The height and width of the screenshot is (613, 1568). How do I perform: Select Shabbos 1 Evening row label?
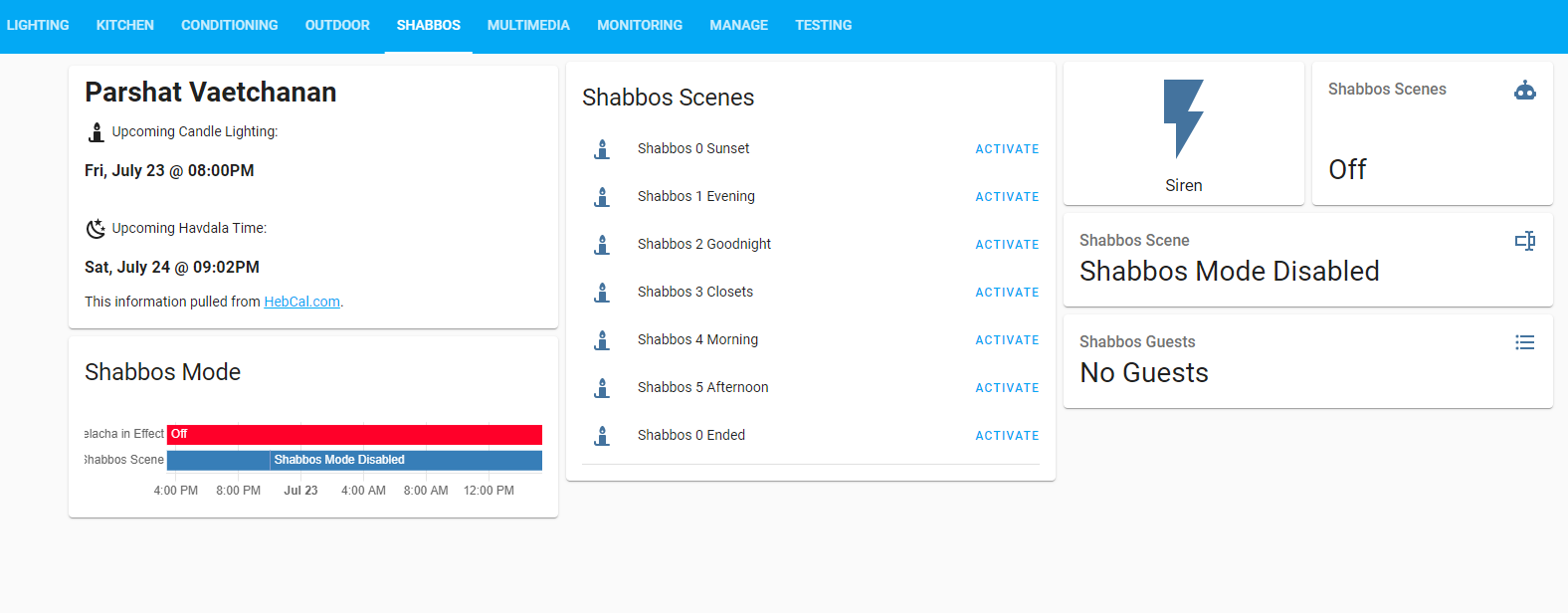click(696, 196)
